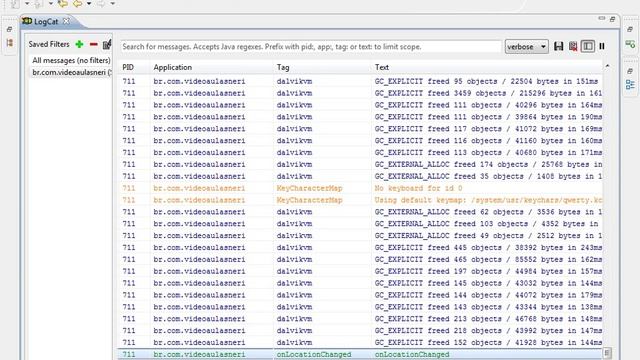The width and height of the screenshot is (640, 360).
Task: Pause receiving new logcat messages
Action: coord(602,47)
